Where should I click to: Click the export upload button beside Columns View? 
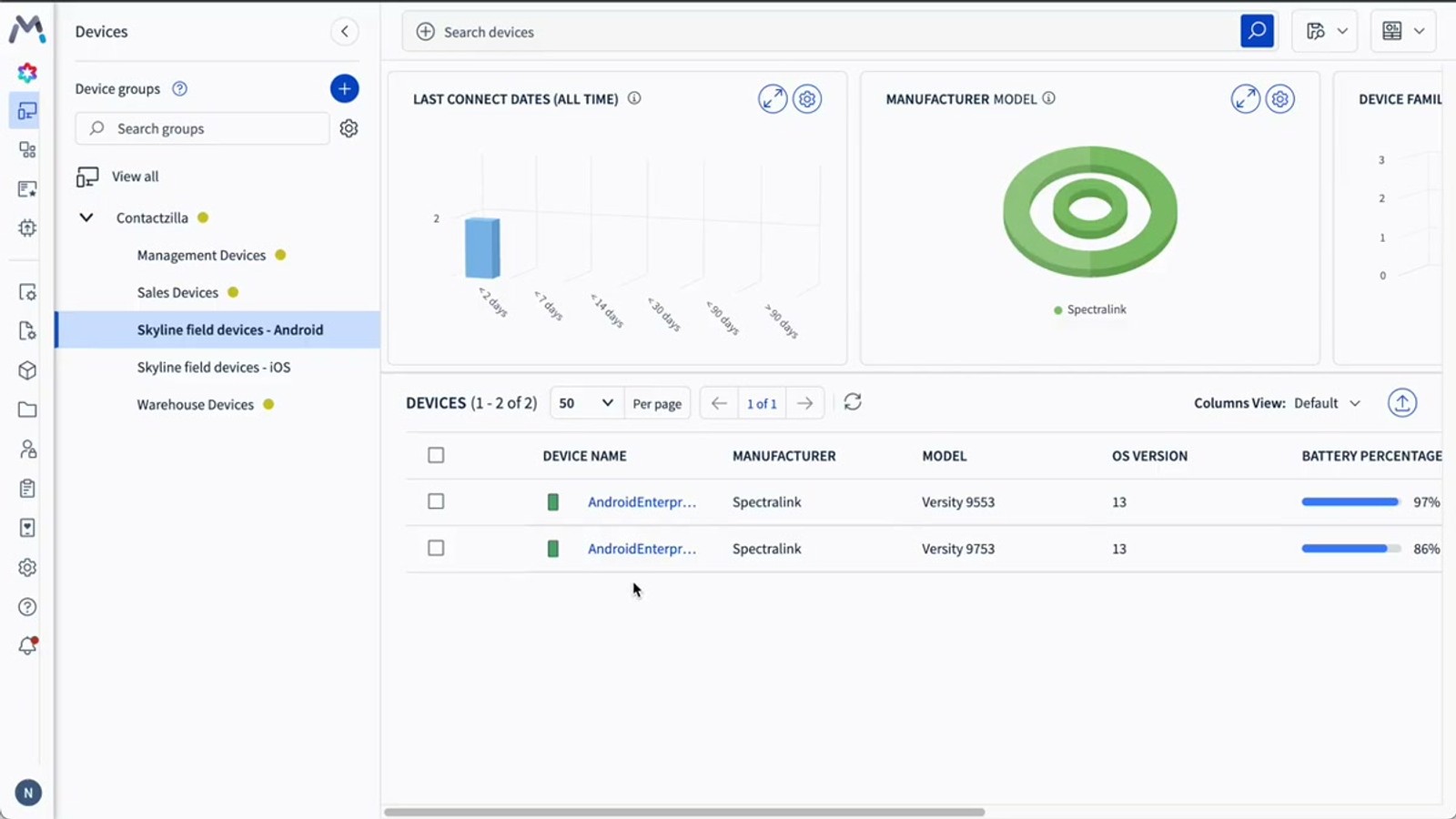click(1402, 402)
